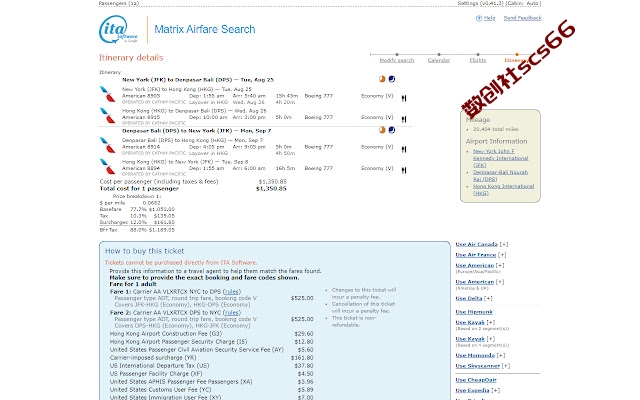This screenshot has height=400, width=640.
Task: Expand [+] next to Use Skyscanner
Action: point(506,366)
